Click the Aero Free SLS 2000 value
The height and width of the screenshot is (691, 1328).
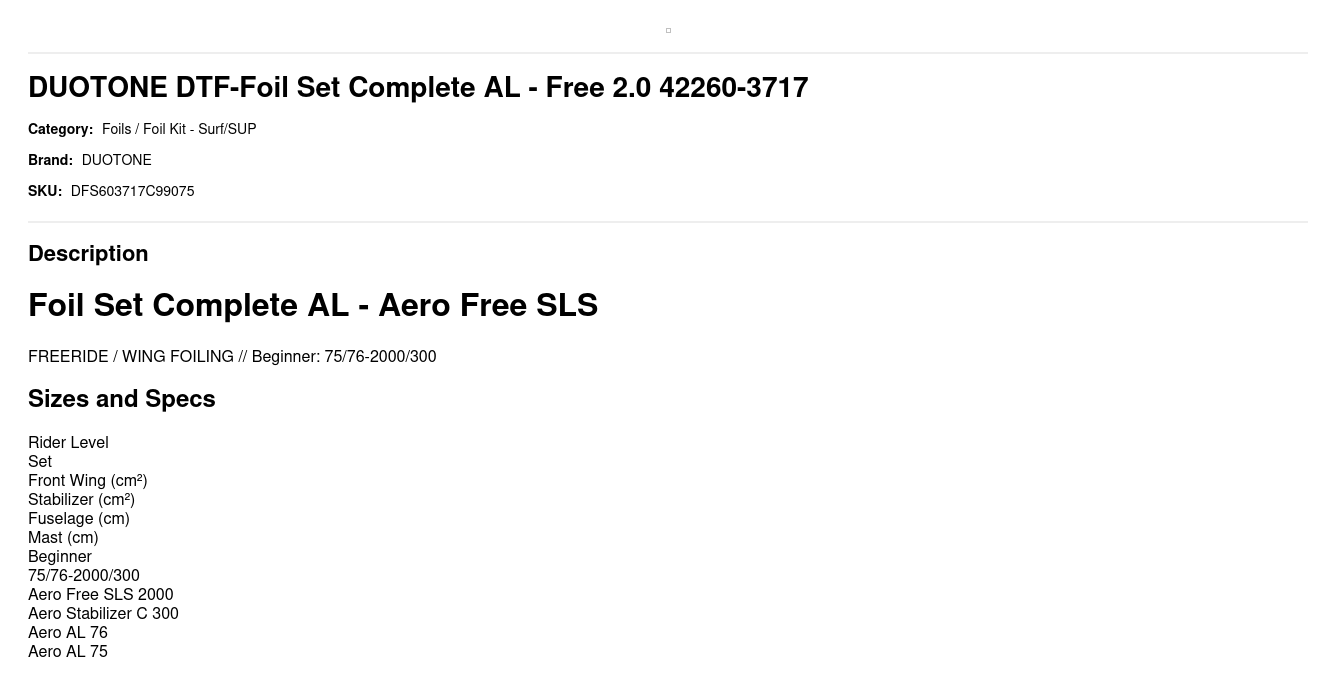tap(100, 594)
